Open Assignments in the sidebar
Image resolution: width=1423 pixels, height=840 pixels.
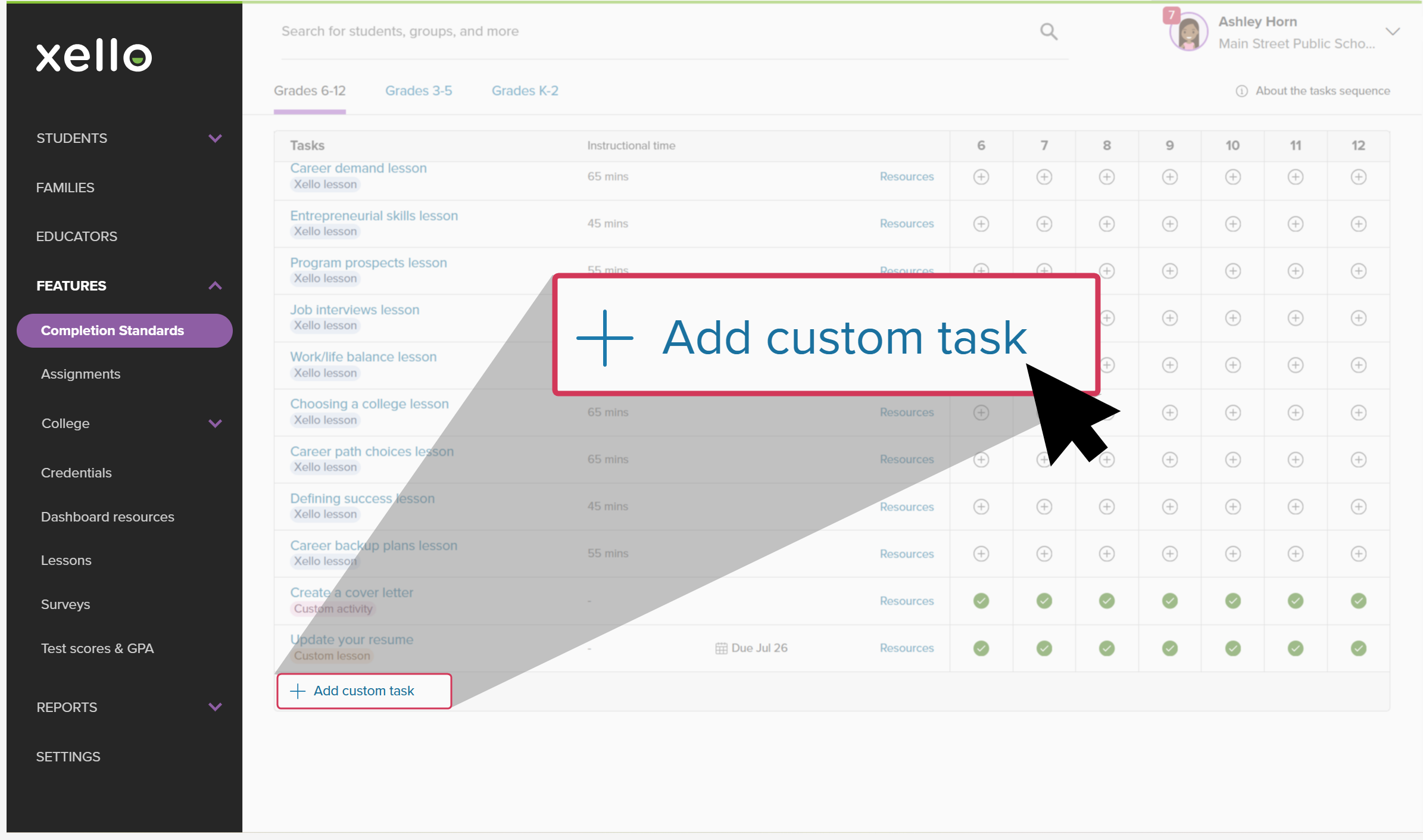click(x=80, y=374)
